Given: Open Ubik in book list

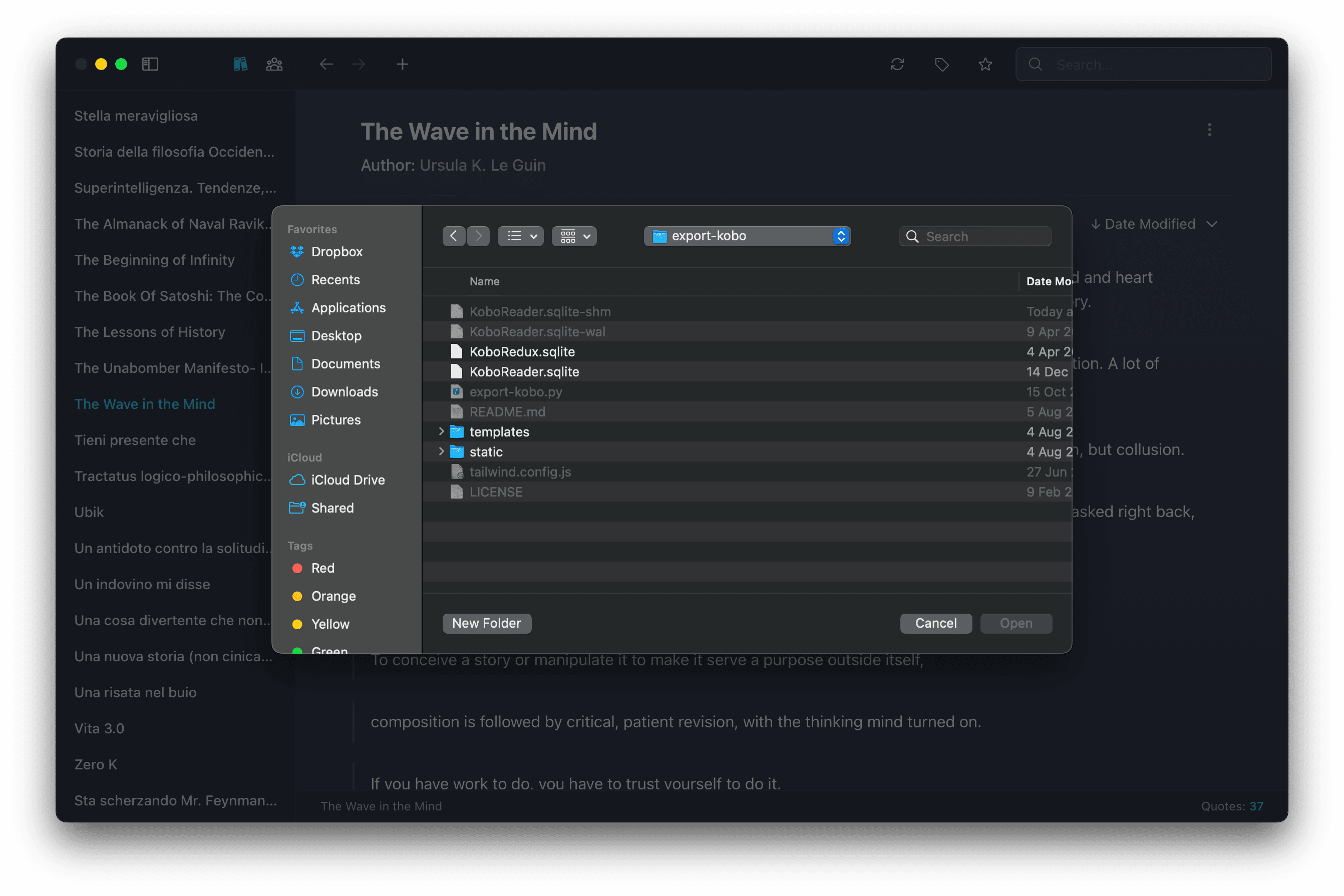Looking at the screenshot, I should pyautogui.click(x=89, y=512).
